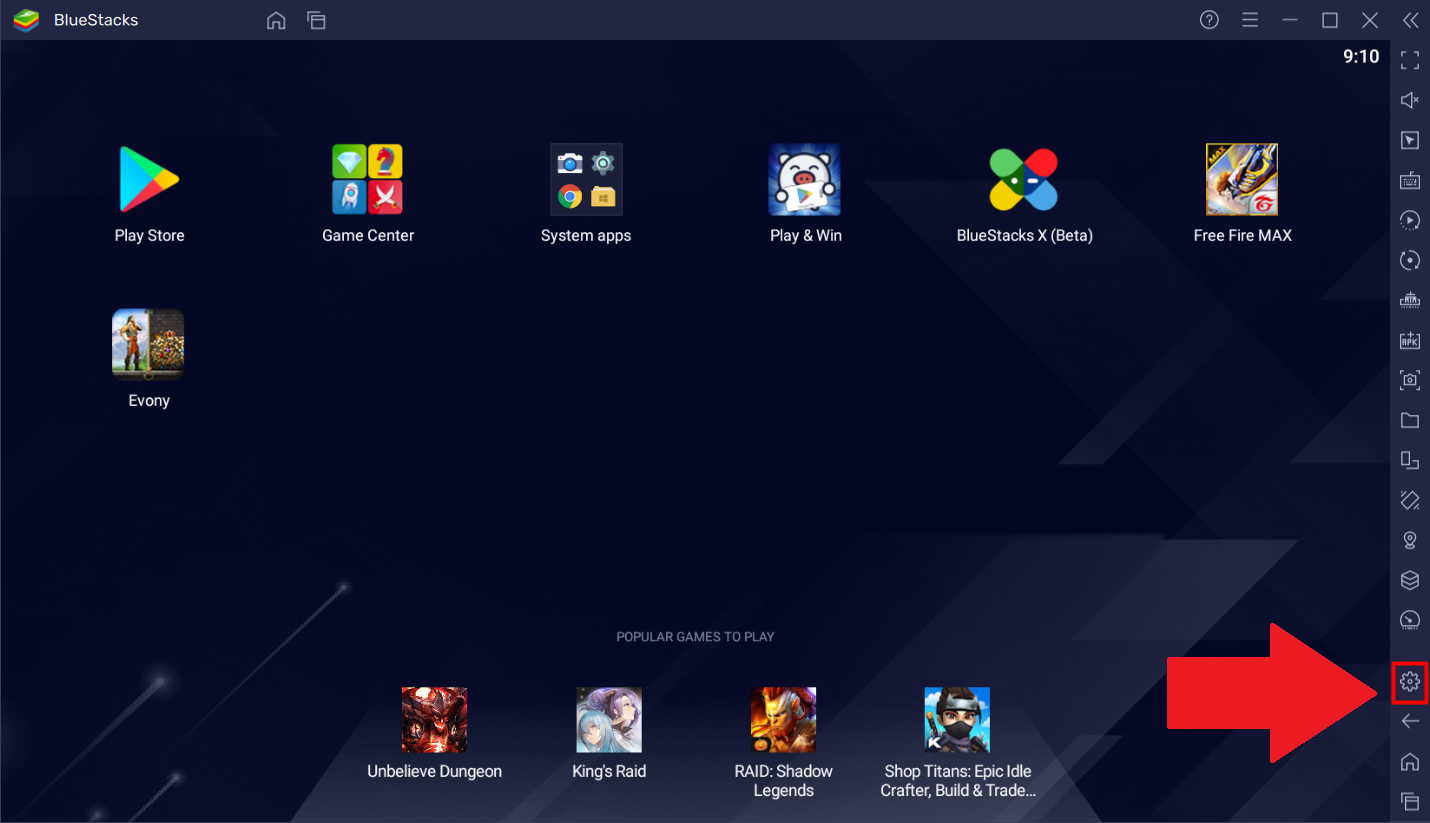Screen dimensions: 1430x823
Task: Open the macro recorder icon in sidebar
Action: [1410, 220]
